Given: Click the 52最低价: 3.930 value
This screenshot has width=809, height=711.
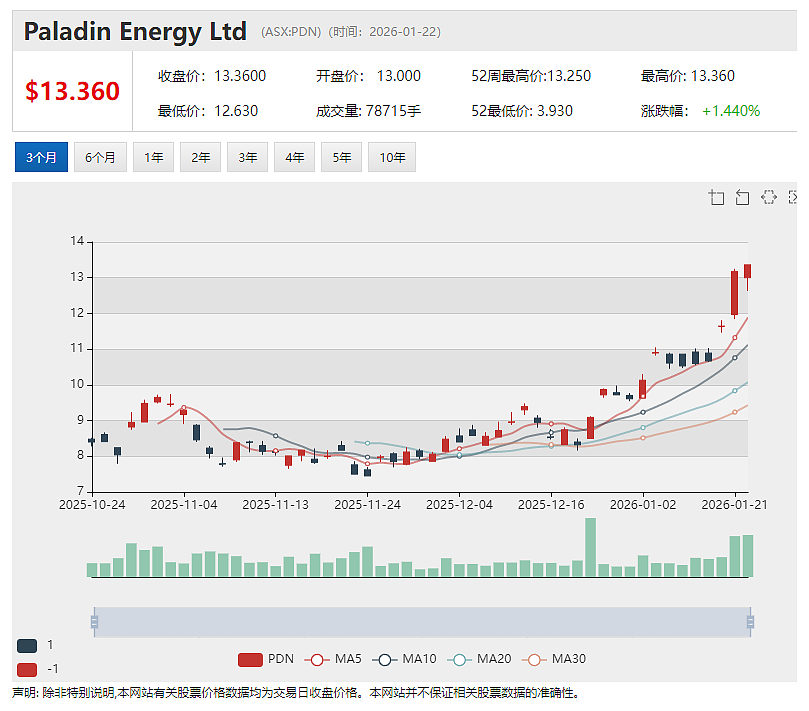Looking at the screenshot, I should (522, 111).
